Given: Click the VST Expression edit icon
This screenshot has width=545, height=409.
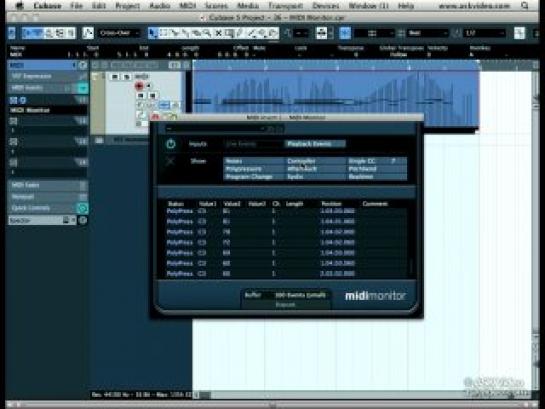Looking at the screenshot, I should pos(83,76).
